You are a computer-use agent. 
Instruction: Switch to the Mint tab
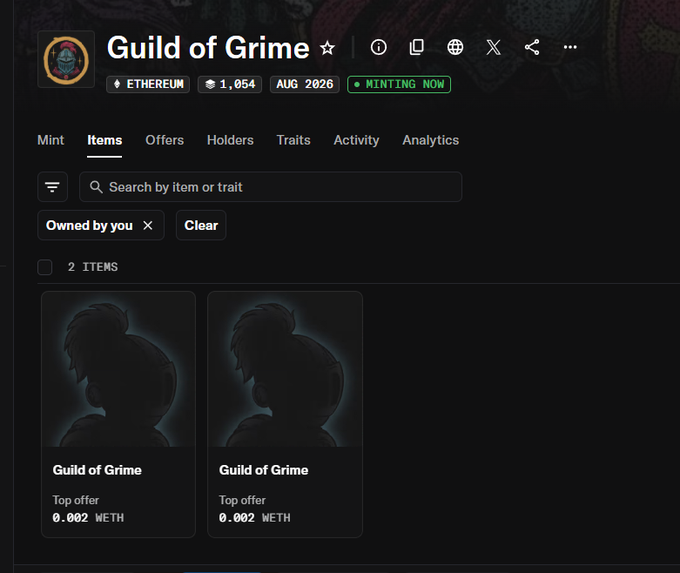[51, 140]
